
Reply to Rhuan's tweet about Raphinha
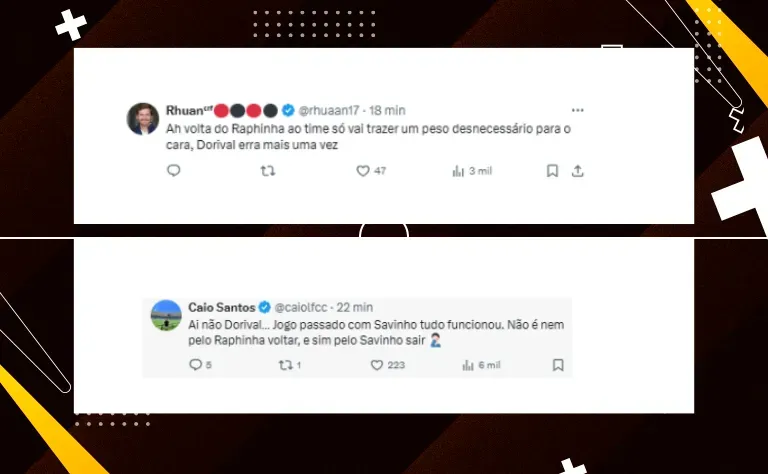point(174,170)
